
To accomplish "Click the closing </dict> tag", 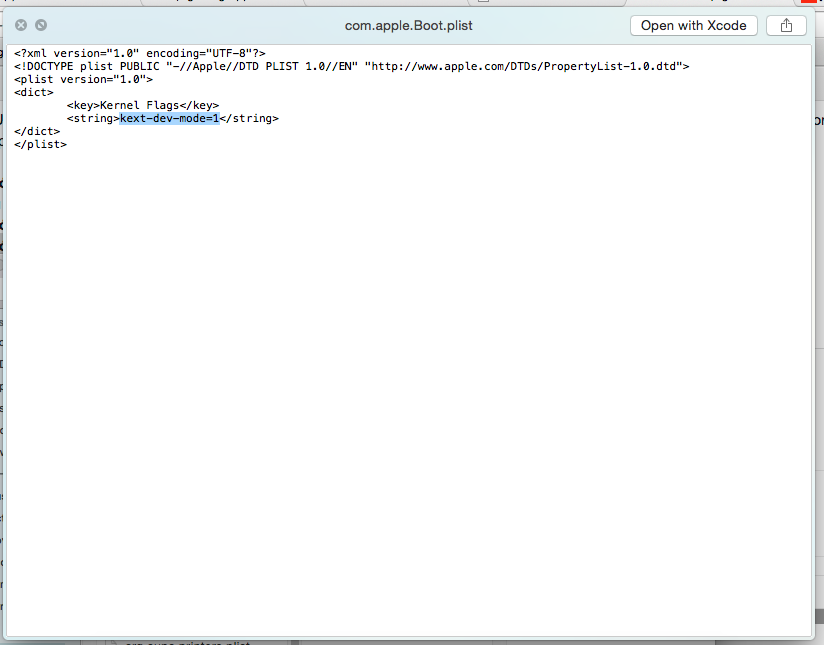I will pyautogui.click(x=37, y=131).
